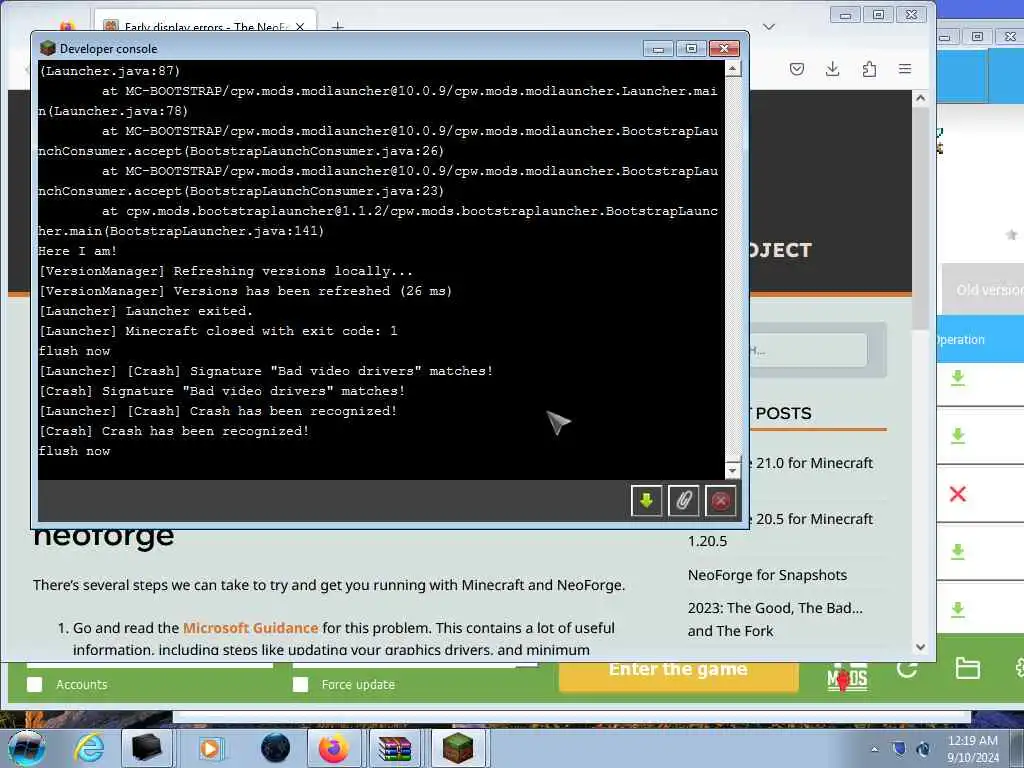
Task: Close the Early display errors tab
Action: [x=300, y=27]
